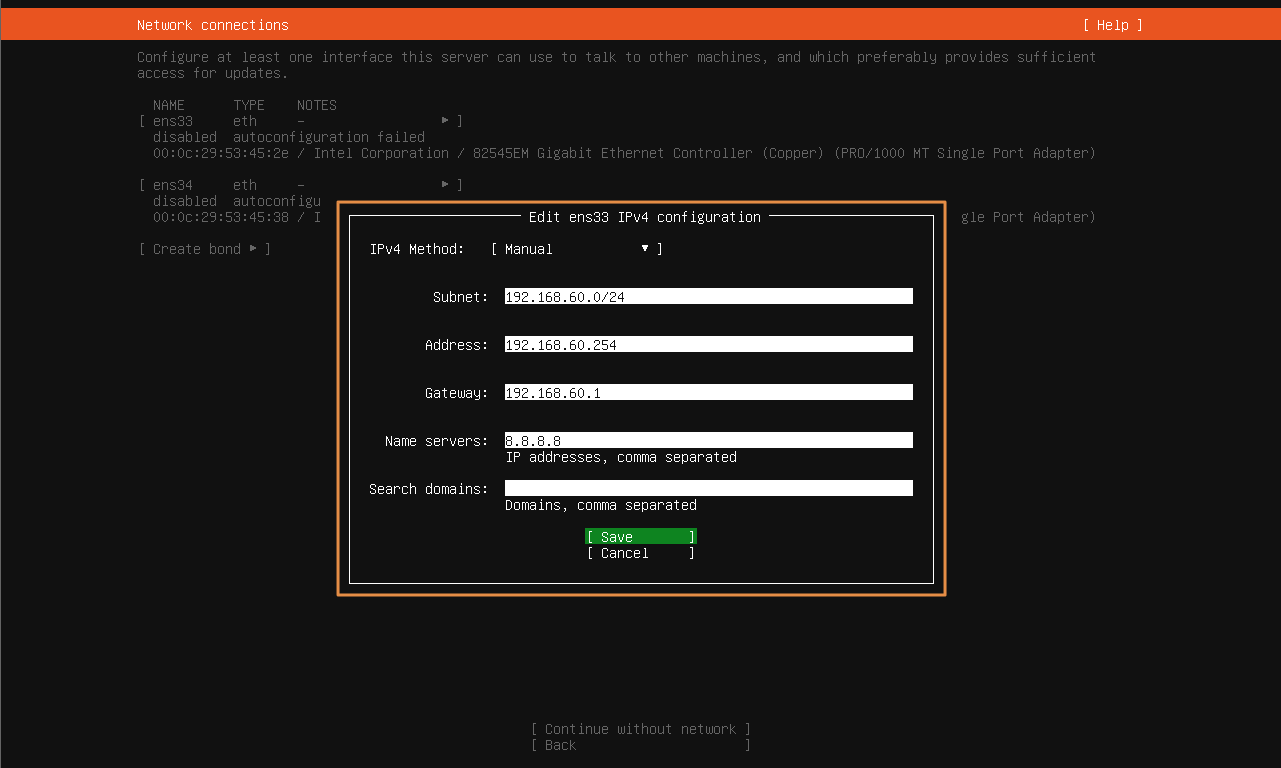Image resolution: width=1281 pixels, height=768 pixels.
Task: Click the Subnet input field
Action: click(x=709, y=297)
